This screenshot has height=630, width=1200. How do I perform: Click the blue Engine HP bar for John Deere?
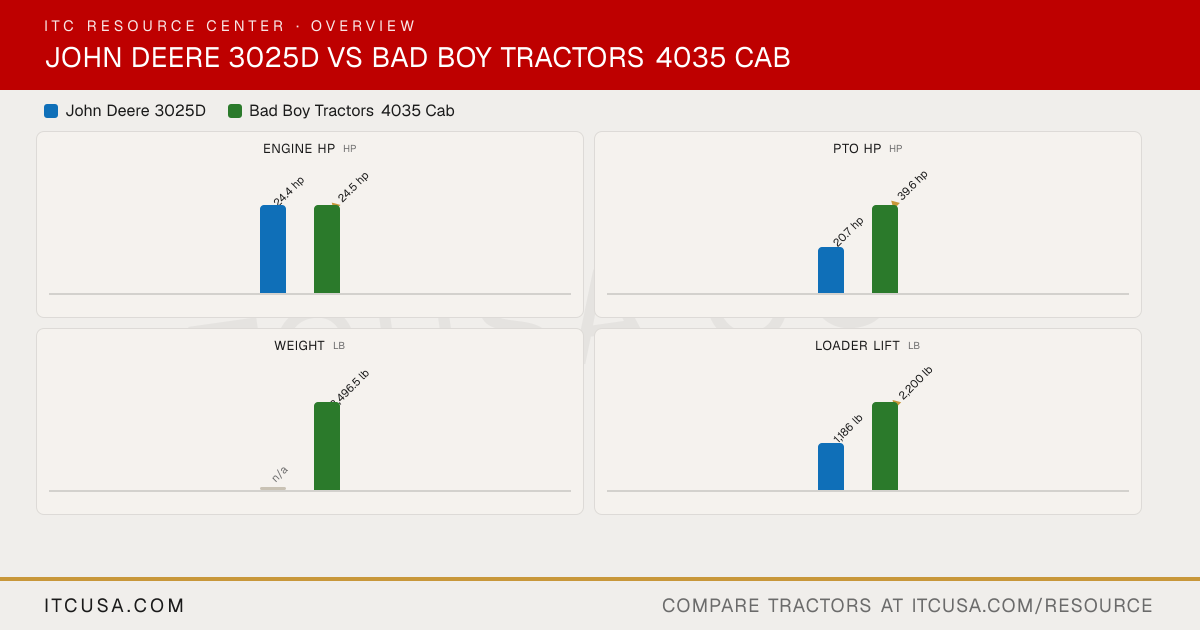tap(273, 249)
